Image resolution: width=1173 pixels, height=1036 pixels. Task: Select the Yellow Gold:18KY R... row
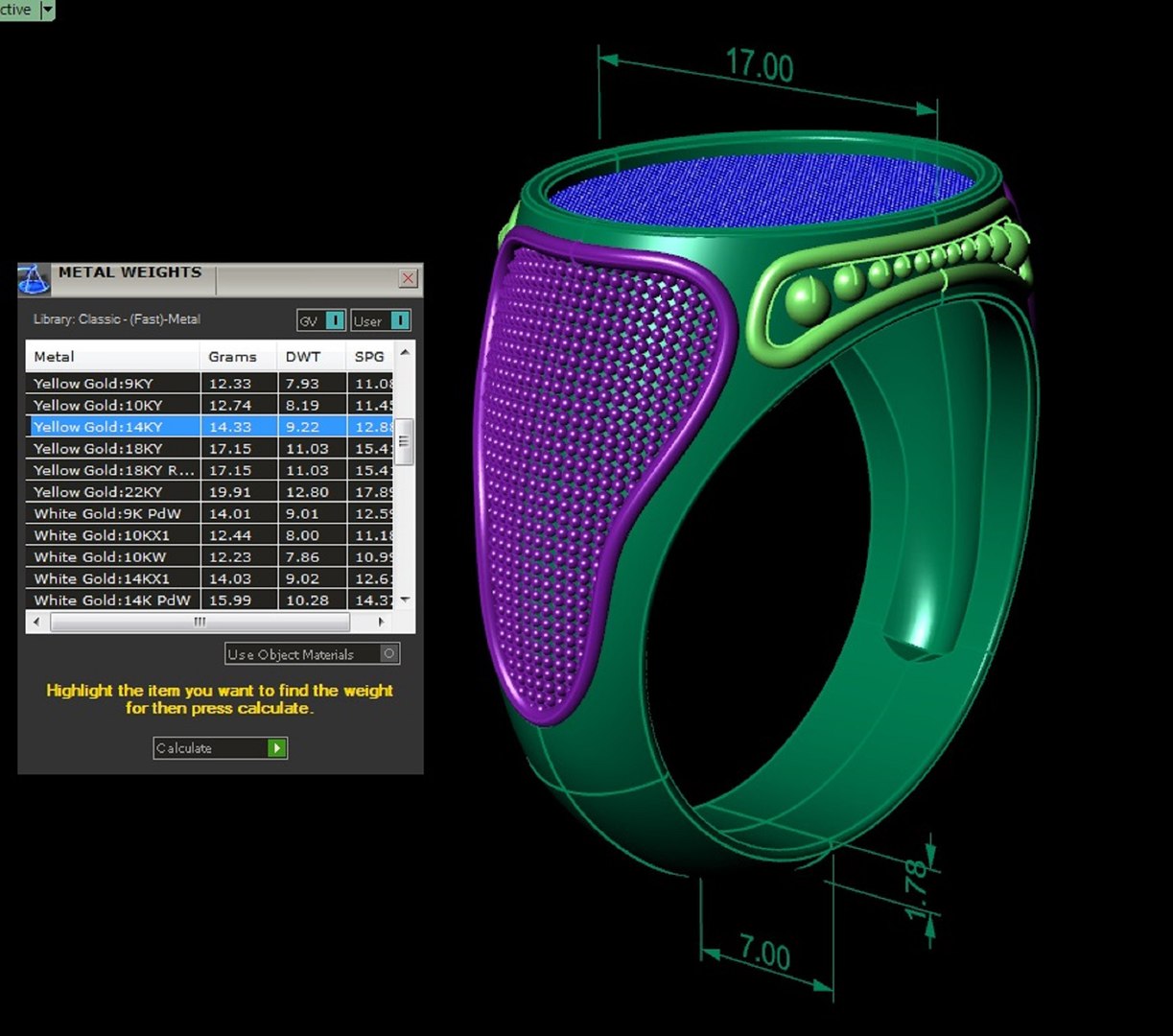click(209, 470)
